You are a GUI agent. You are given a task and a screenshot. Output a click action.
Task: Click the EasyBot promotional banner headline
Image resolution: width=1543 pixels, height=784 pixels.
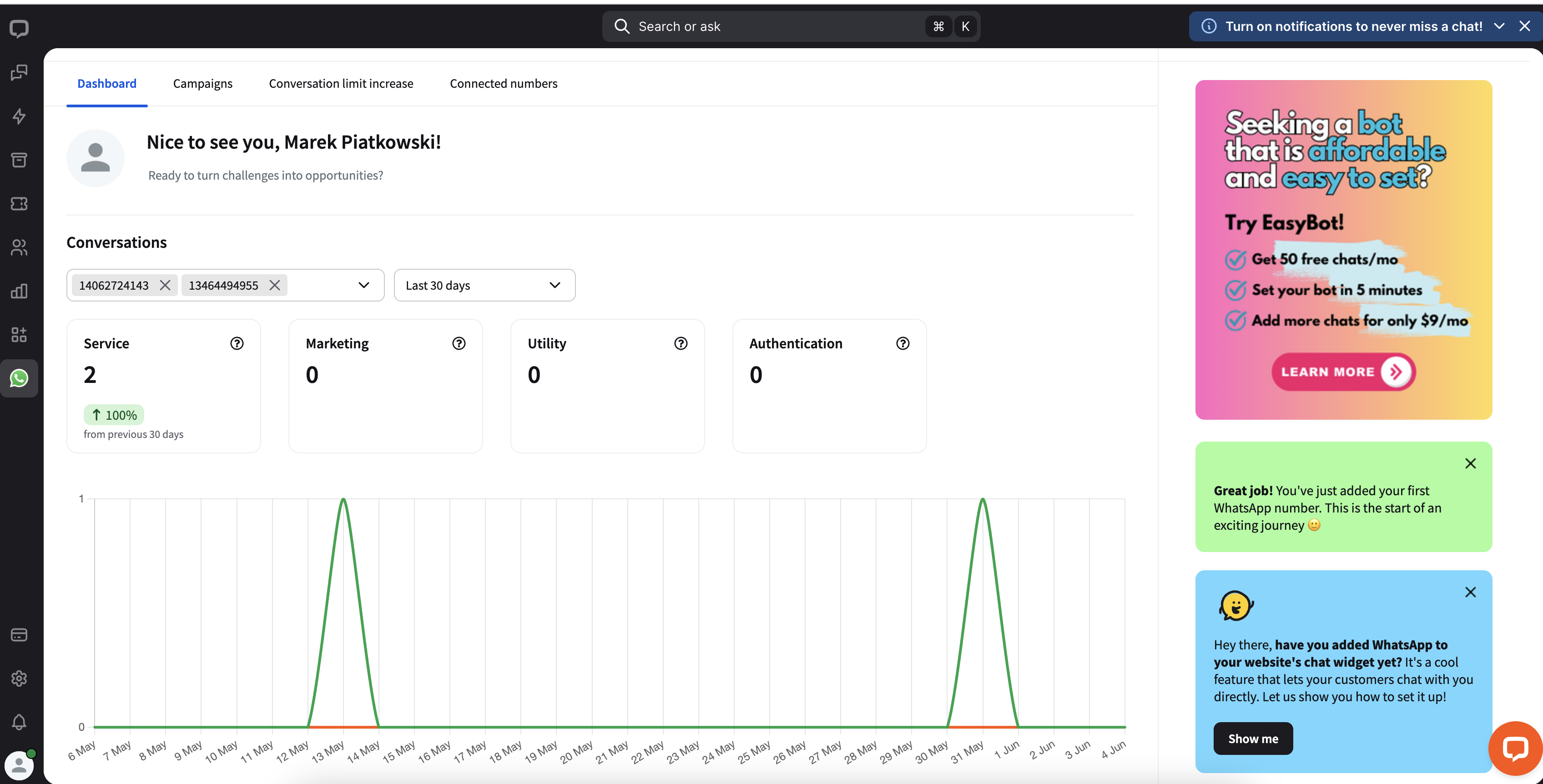[x=1335, y=151]
